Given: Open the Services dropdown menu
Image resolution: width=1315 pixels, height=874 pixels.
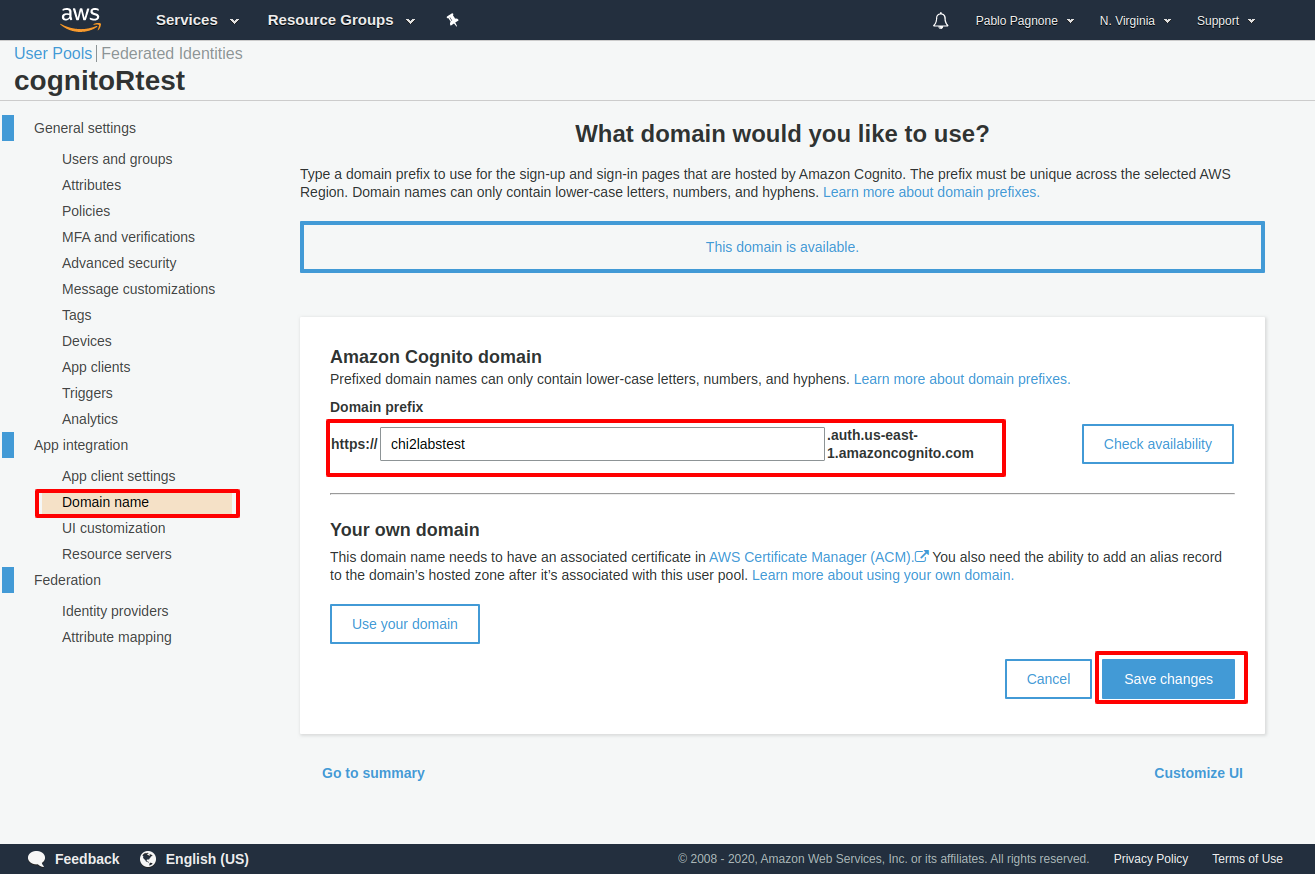Looking at the screenshot, I should click(x=197, y=20).
